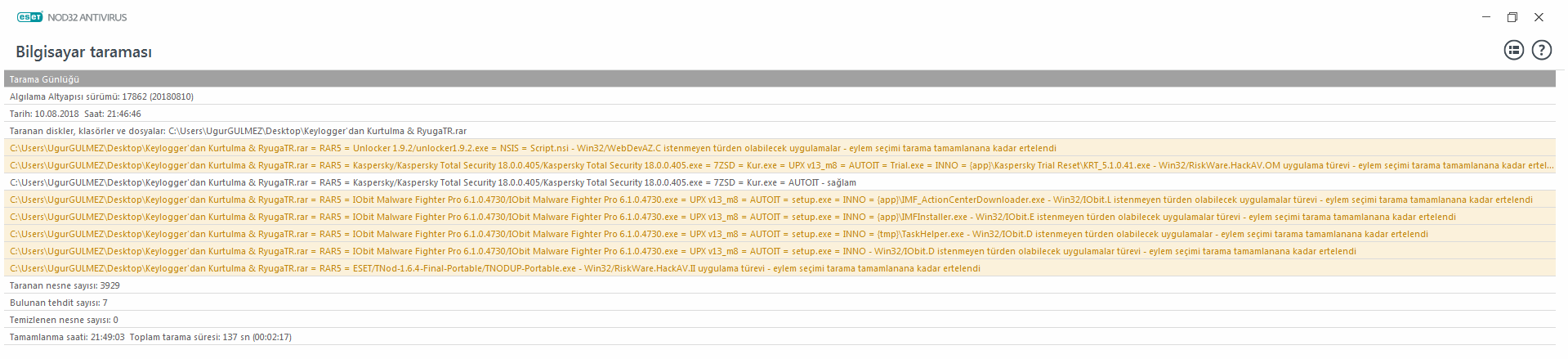Viewport: 1568px width, 359px height.
Task: Select the 'Algılama Altyapısı sürümü: 17862' row
Action: click(780, 96)
